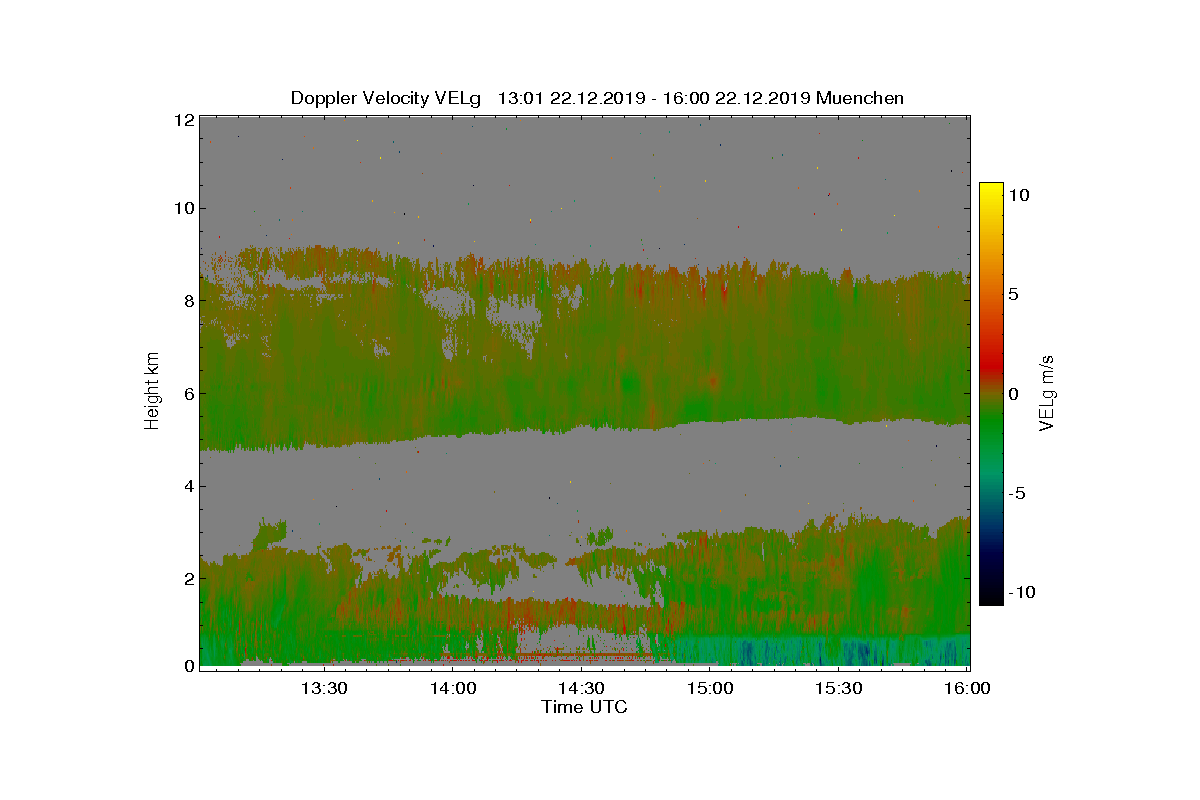
Task: Click the height axis label 0
Action: pos(188,666)
